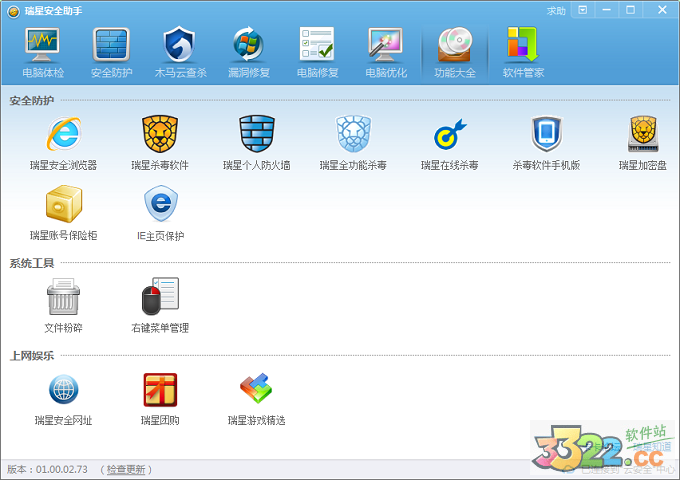
Task: Switch to the 功能大全 tab
Action: click(454, 52)
